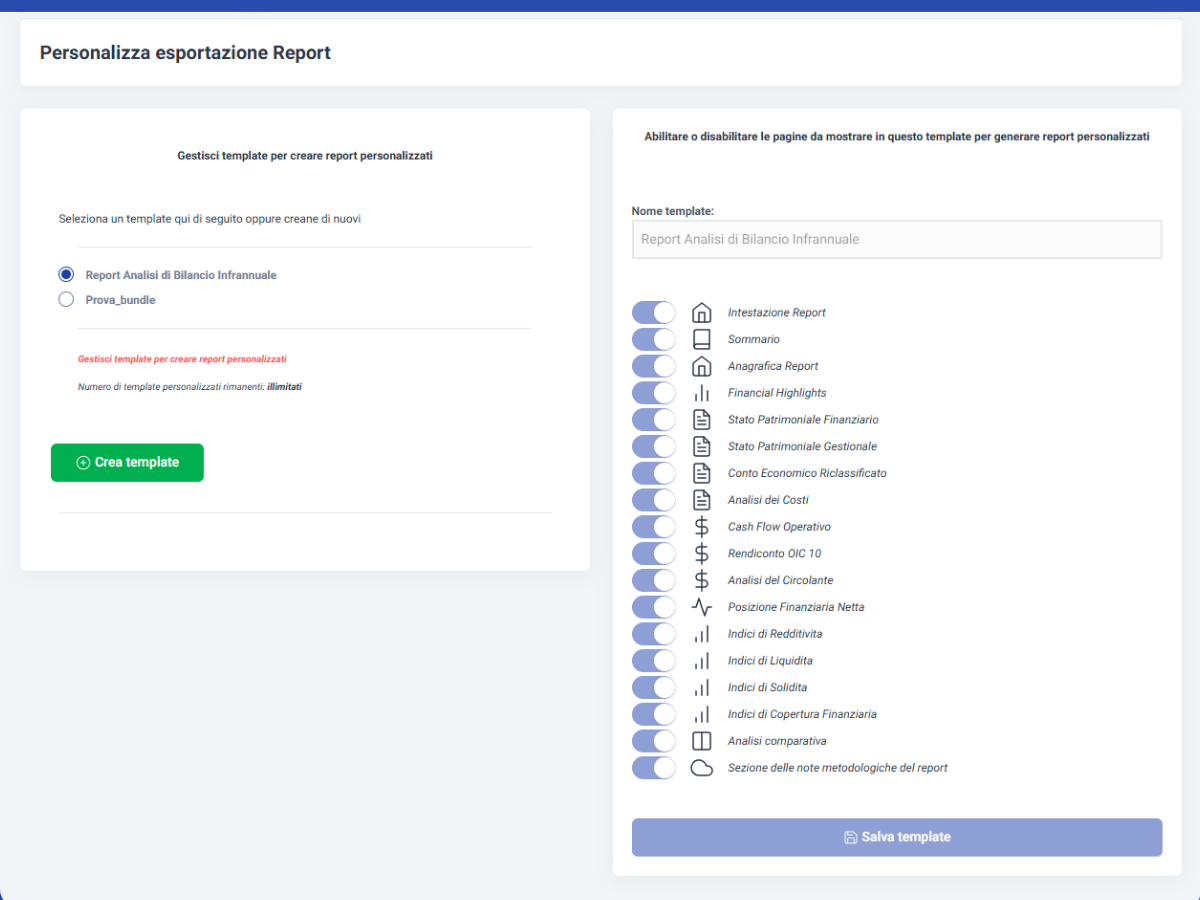The height and width of the screenshot is (900, 1200).
Task: Click dollar icon for Rendiconto OIC 10
Action: coord(702,554)
